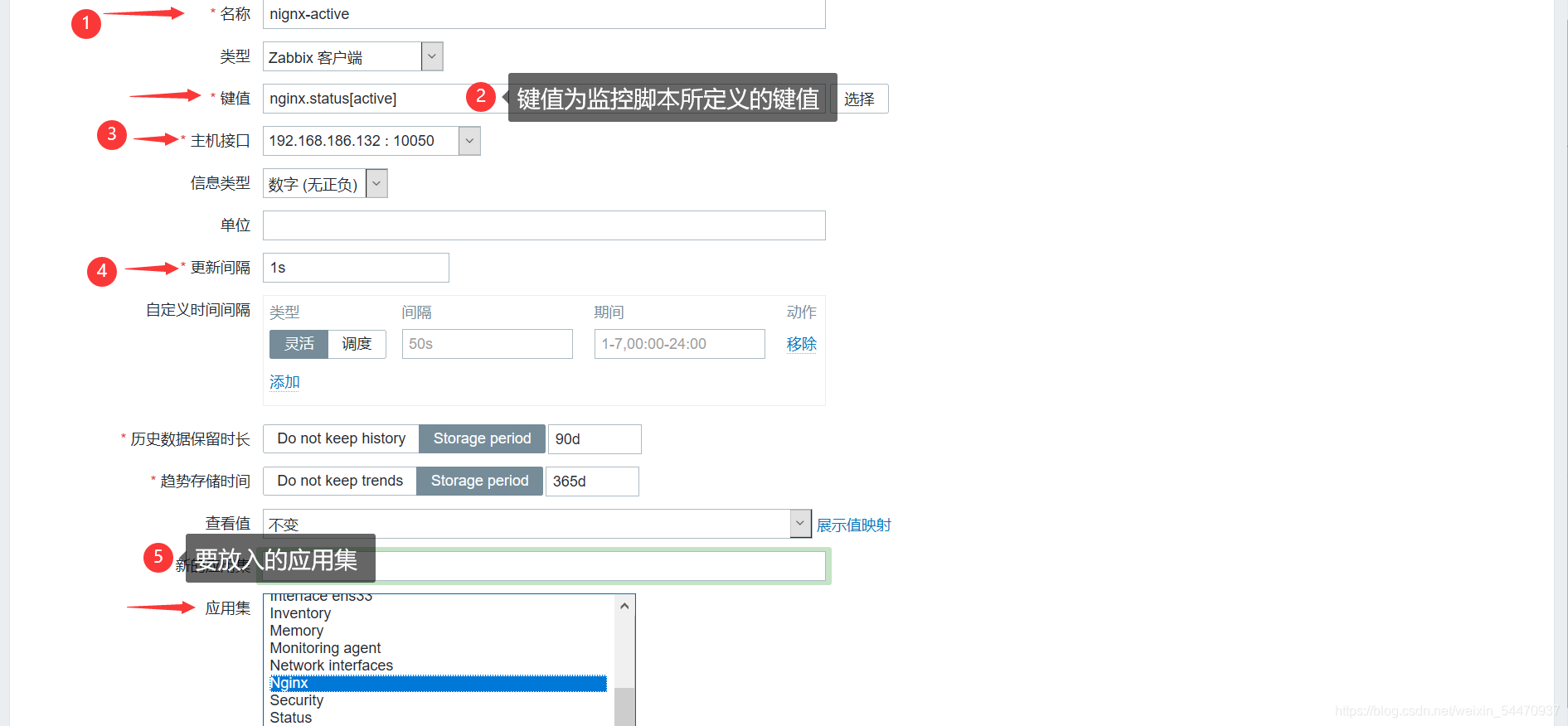Image resolution: width=1568 pixels, height=726 pixels.
Task: Select Memory in the 应用集 list
Action: 439,631
